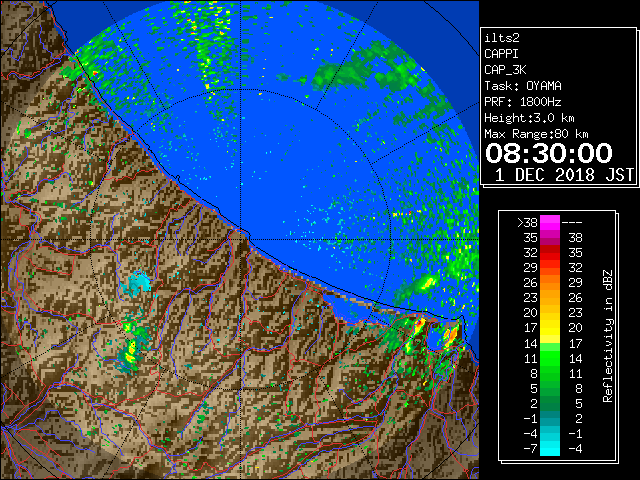The image size is (640, 480).
Task: Click the 'Task: OYAMA' line
Action: (523, 86)
